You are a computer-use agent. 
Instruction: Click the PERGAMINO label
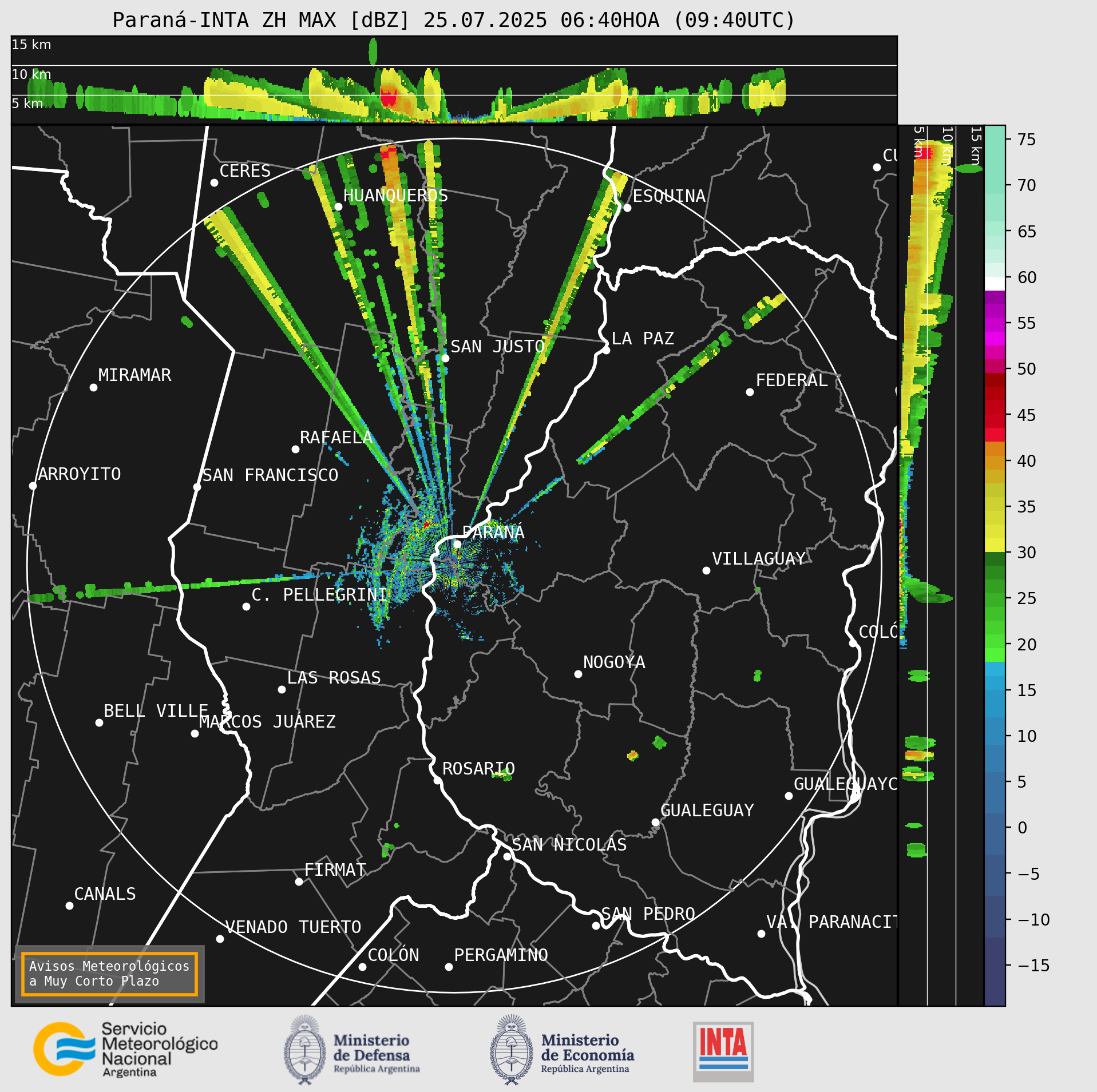[x=501, y=955]
